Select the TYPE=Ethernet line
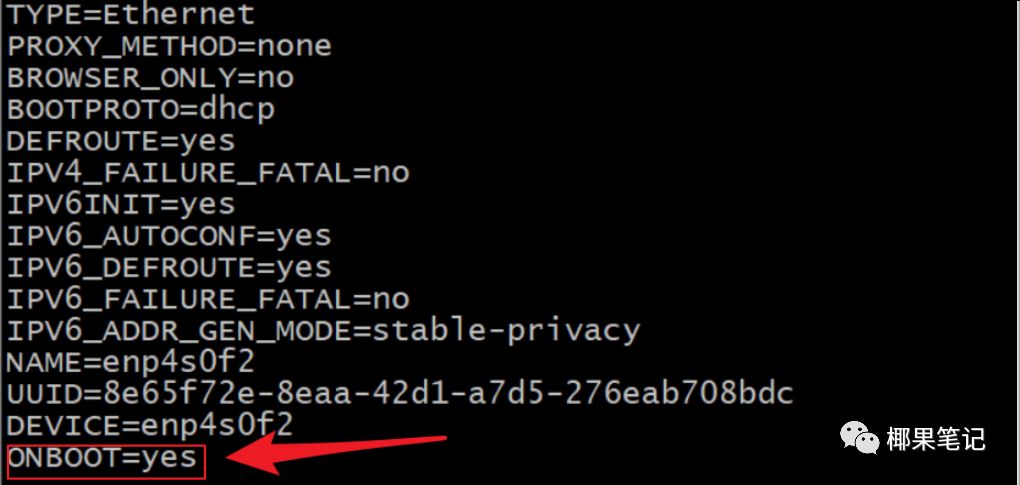Image resolution: width=1020 pixels, height=485 pixels. 131,15
